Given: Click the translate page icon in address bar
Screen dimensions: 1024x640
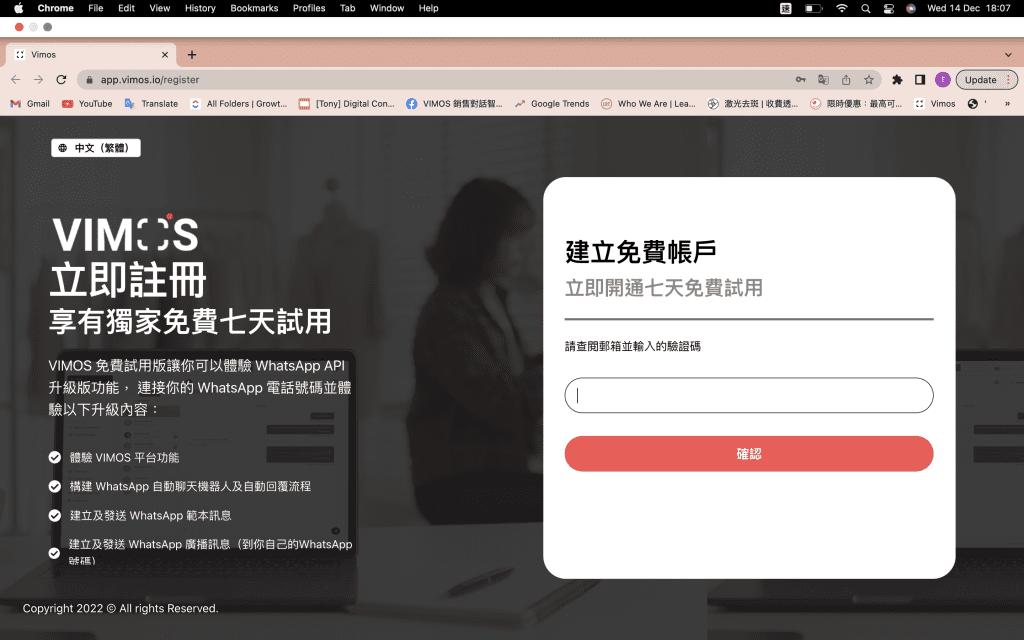Looking at the screenshot, I should [824, 80].
